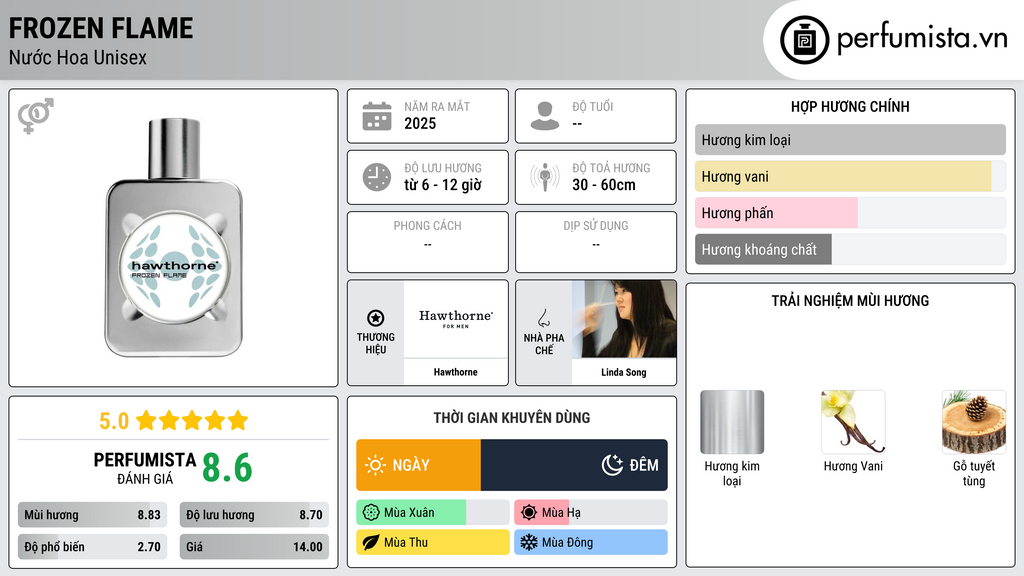Click the flower icon for Mùa Xuân
Screen dimensions: 1024x576
pyautogui.click(x=371, y=513)
